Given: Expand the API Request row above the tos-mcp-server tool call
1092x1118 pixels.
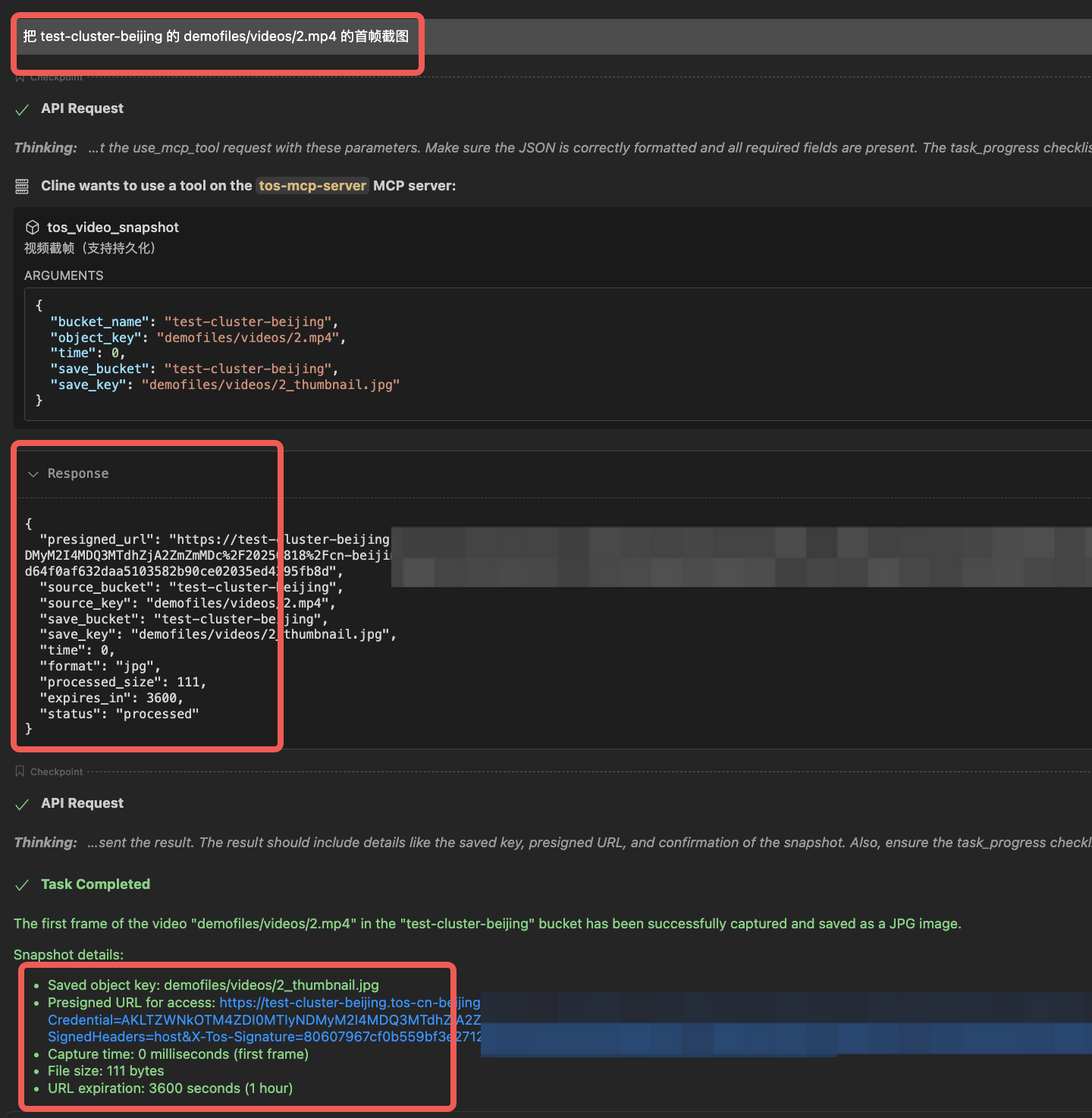Looking at the screenshot, I should tap(82, 108).
